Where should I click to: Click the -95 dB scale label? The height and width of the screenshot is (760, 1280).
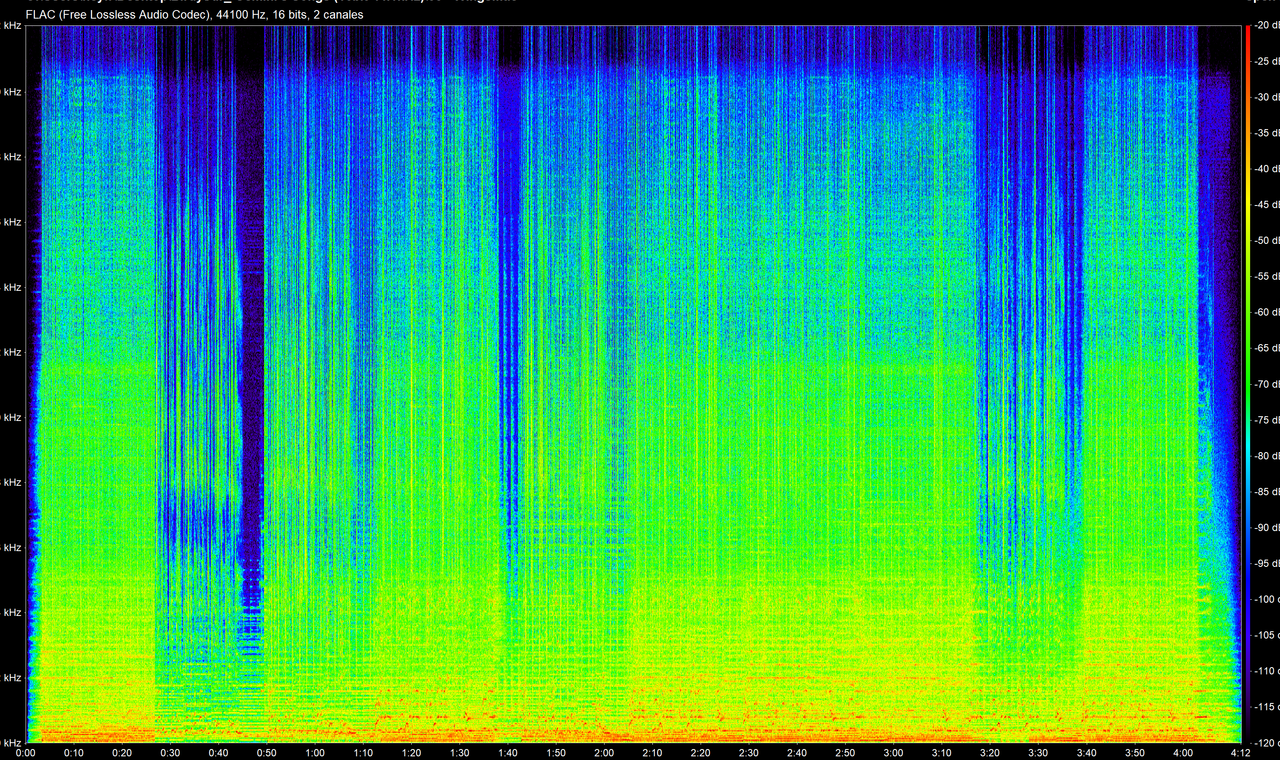1266,563
